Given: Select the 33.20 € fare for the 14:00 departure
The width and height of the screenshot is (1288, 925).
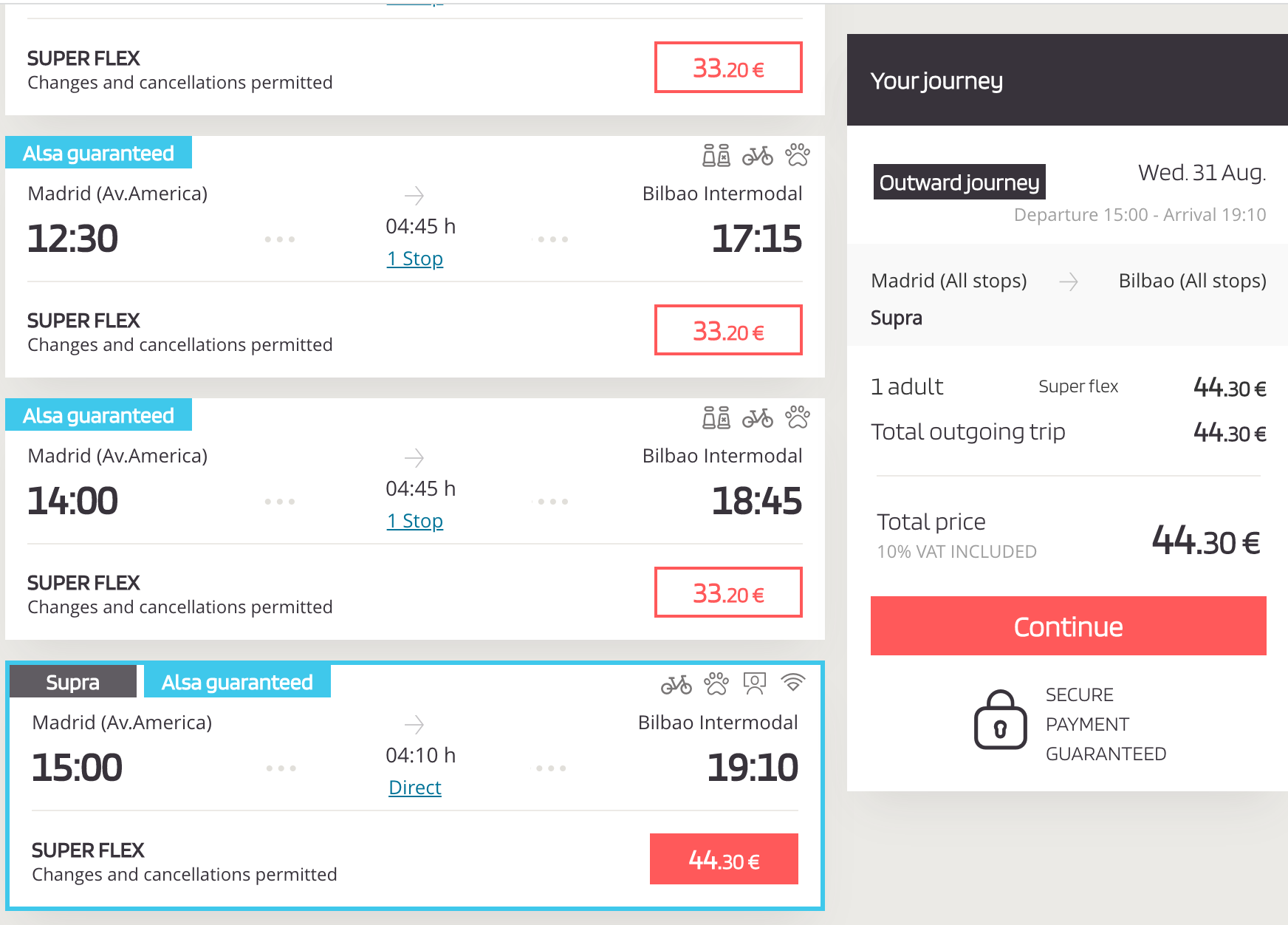Looking at the screenshot, I should (728, 593).
